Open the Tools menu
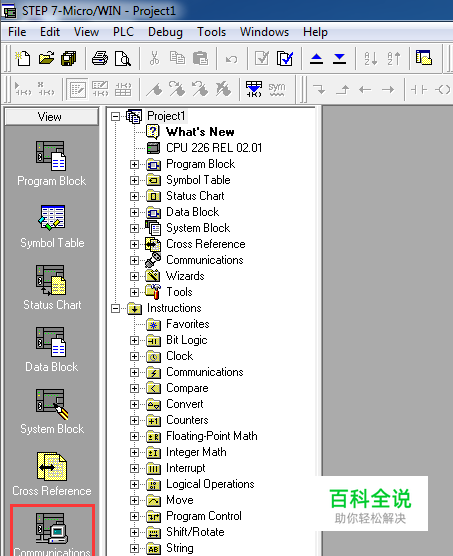 point(212,32)
